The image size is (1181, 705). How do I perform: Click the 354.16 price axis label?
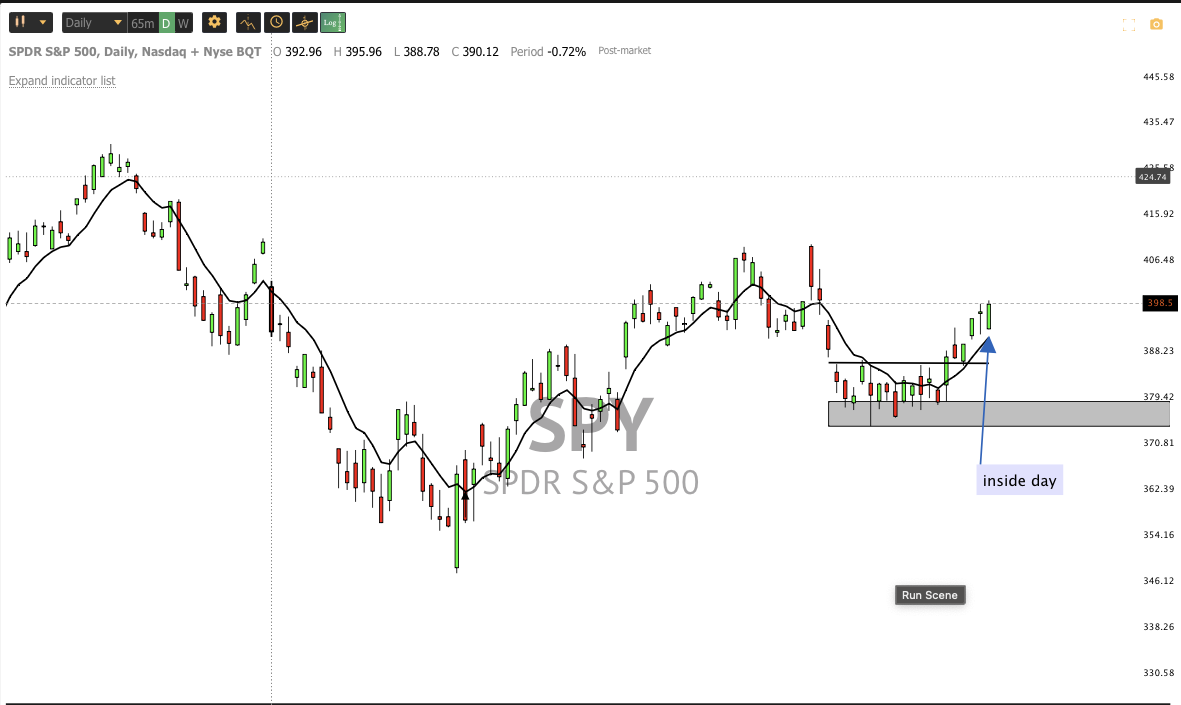[1158, 535]
